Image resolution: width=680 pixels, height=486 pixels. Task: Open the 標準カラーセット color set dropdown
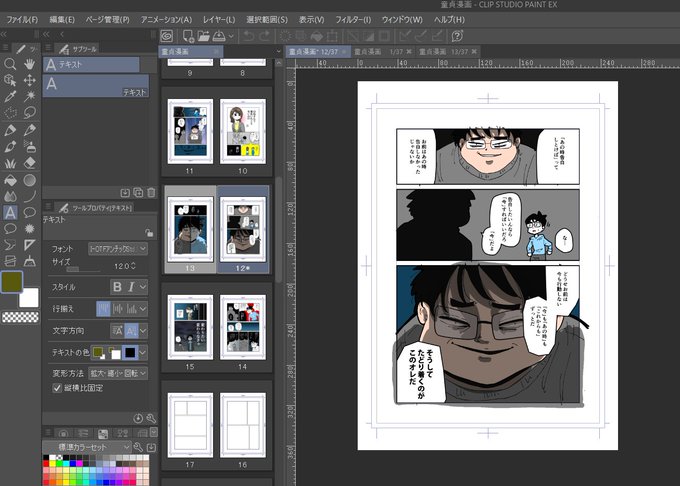click(x=87, y=447)
